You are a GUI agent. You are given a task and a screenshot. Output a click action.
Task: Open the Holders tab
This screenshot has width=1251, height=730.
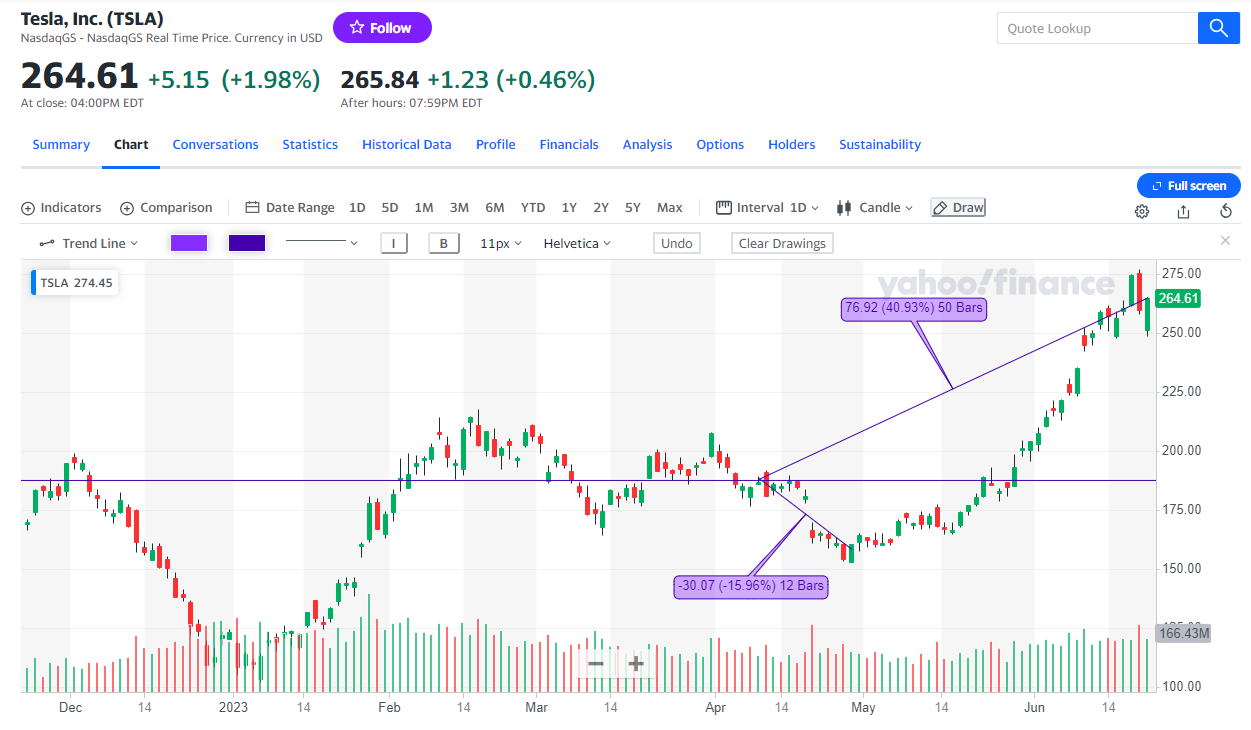pos(792,145)
